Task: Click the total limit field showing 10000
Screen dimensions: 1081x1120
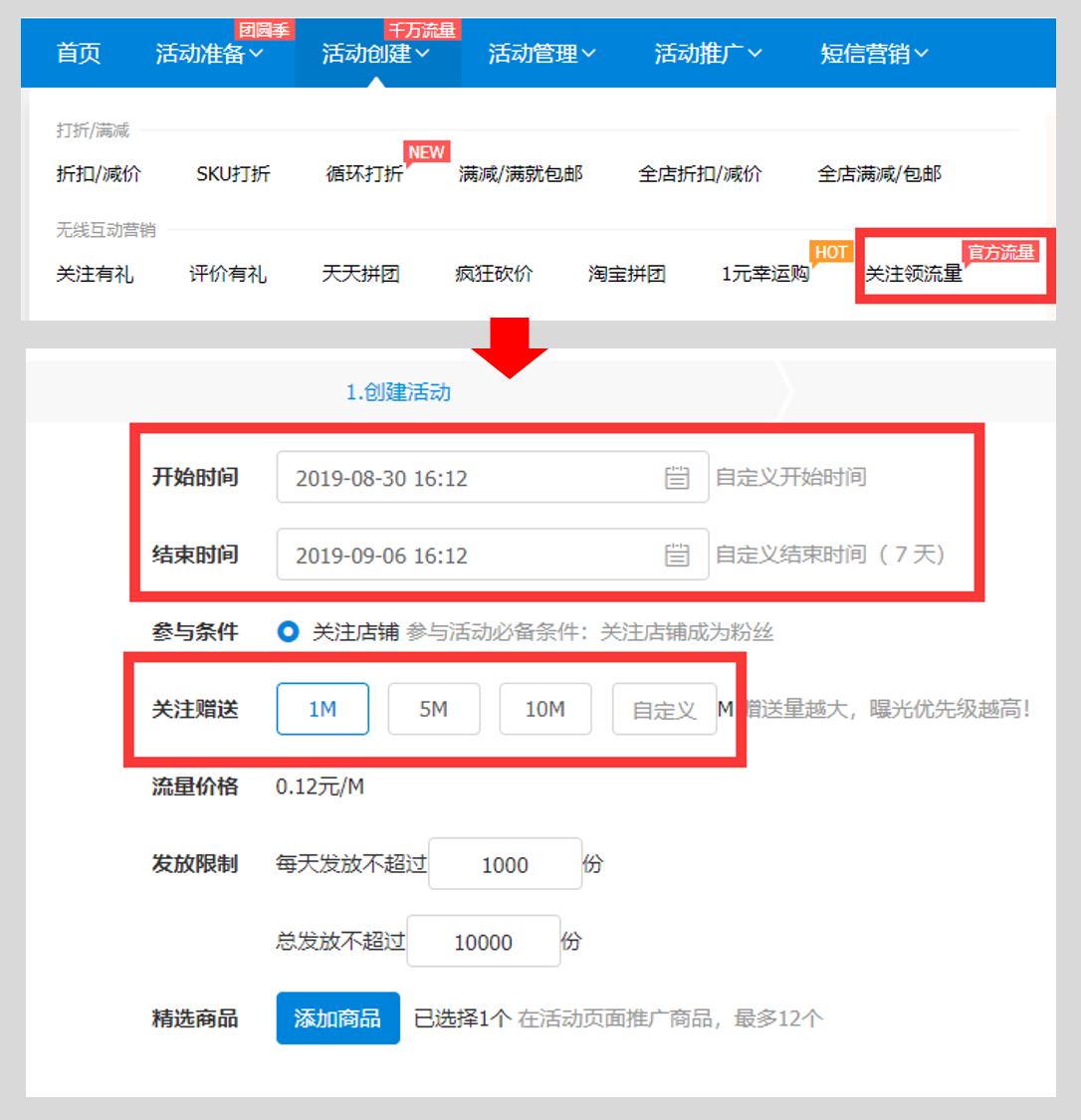Action: 484,942
